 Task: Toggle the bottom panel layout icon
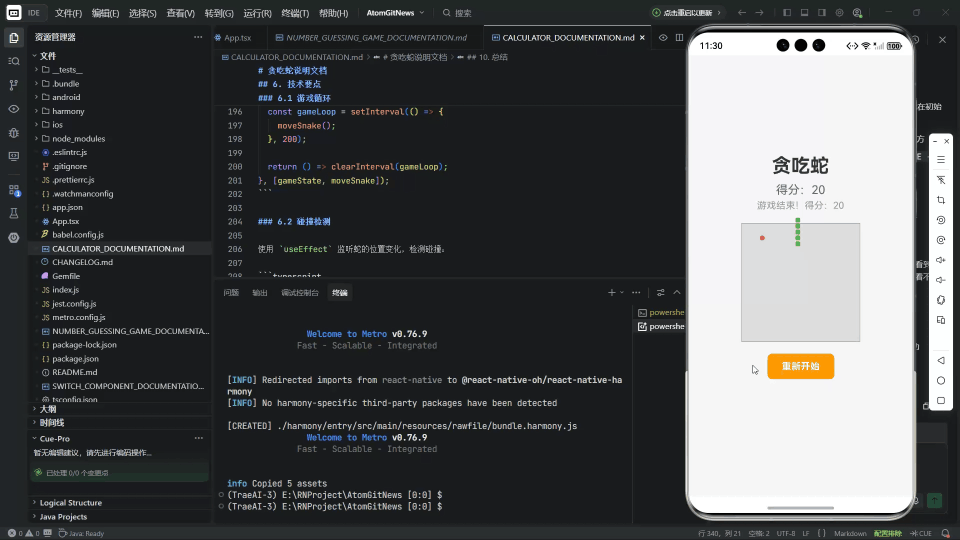[804, 12]
